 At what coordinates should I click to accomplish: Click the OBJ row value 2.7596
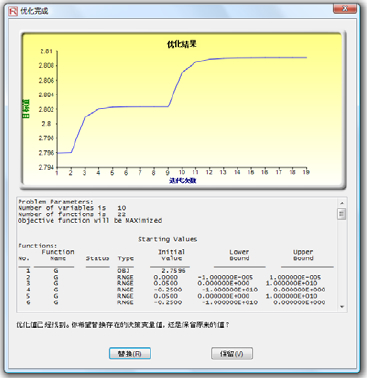point(173,271)
